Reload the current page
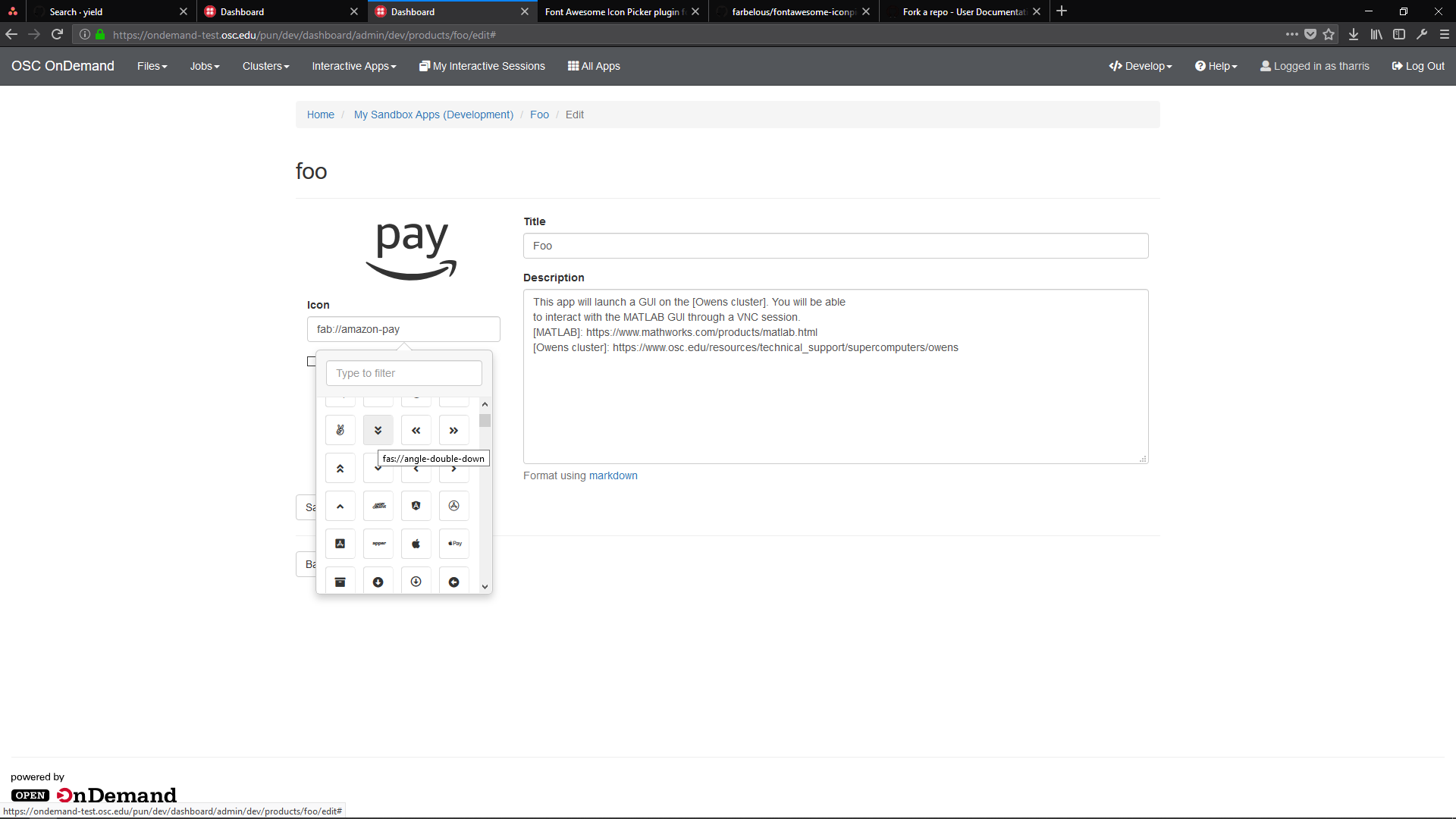Screen dimensions: 1456x819 pos(57,34)
